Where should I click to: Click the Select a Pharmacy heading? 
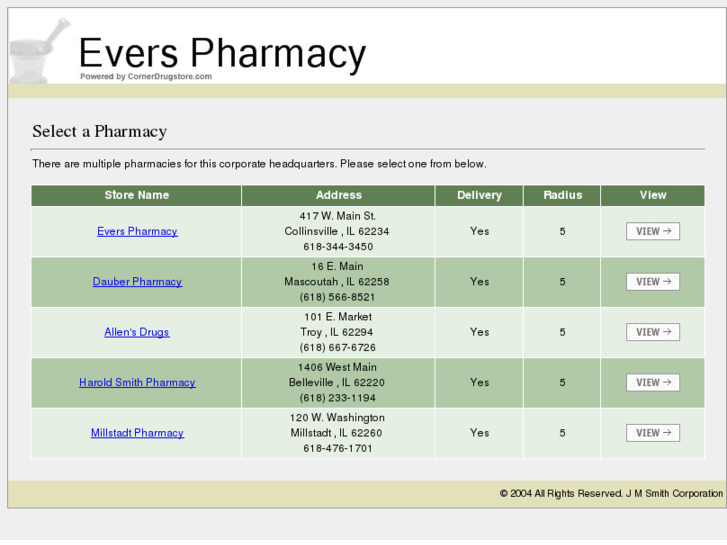pyautogui.click(x=100, y=131)
